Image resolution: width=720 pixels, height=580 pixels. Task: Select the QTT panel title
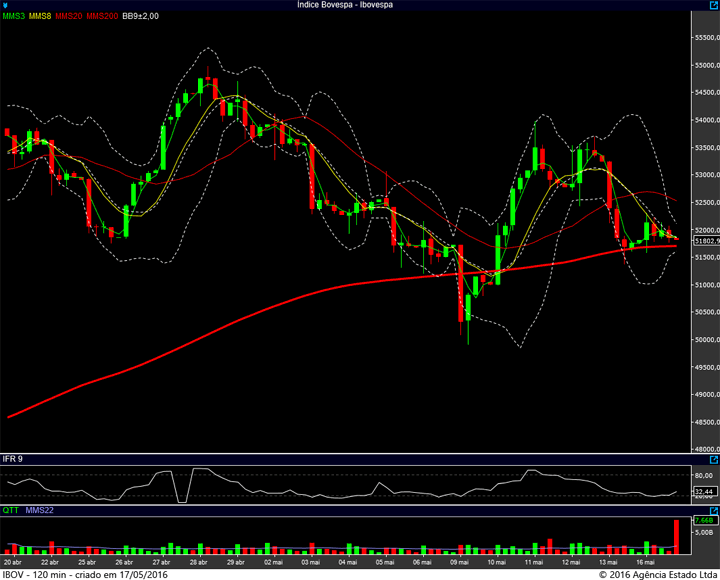(11, 510)
